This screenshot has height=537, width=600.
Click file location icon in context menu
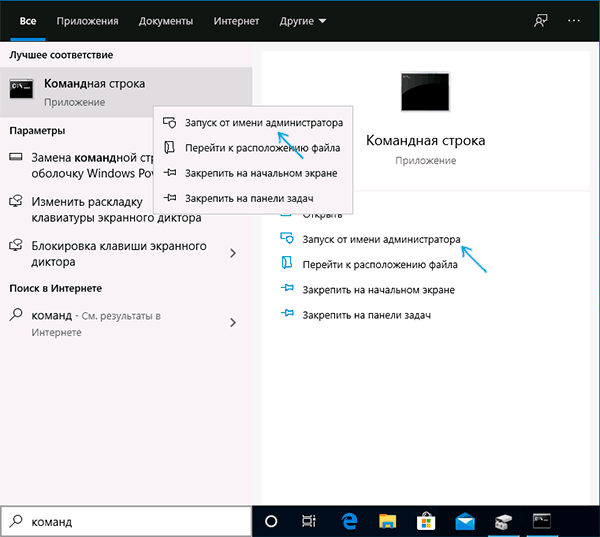point(170,147)
